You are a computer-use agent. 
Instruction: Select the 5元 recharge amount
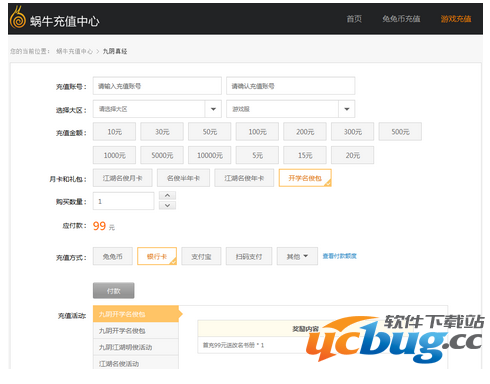coord(257,155)
